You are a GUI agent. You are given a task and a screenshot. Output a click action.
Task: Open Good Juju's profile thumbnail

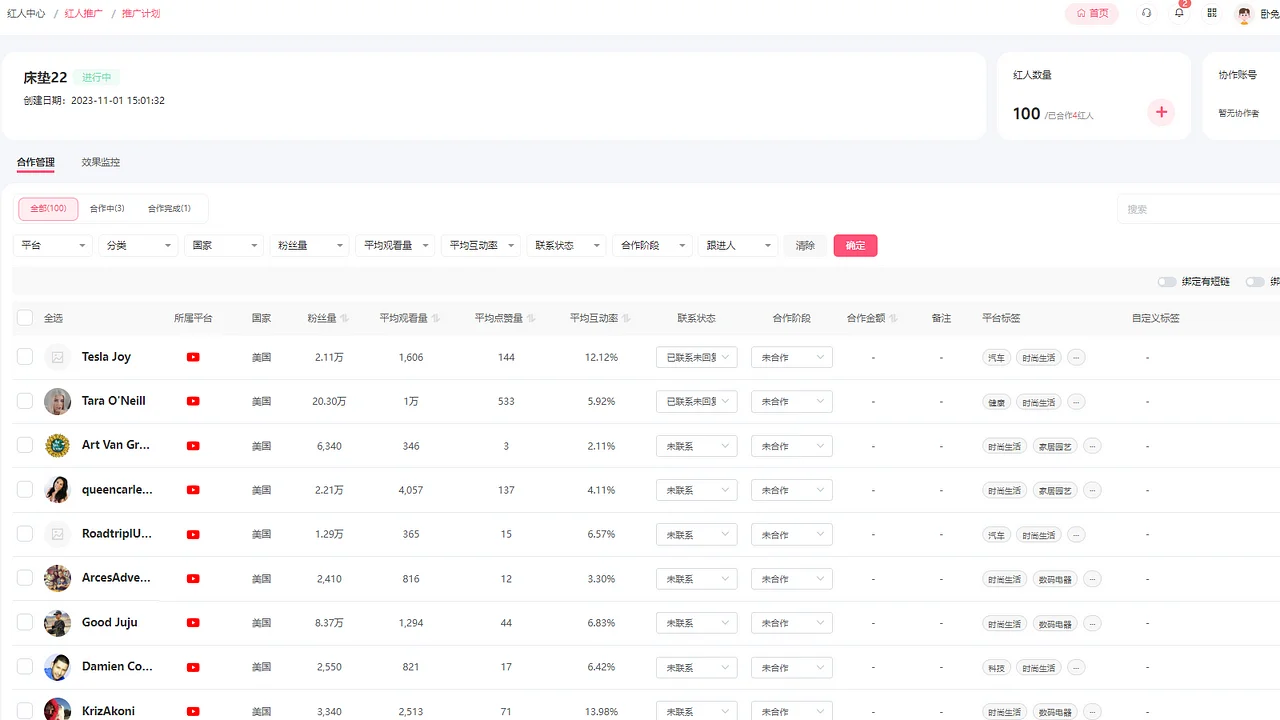tap(57, 622)
